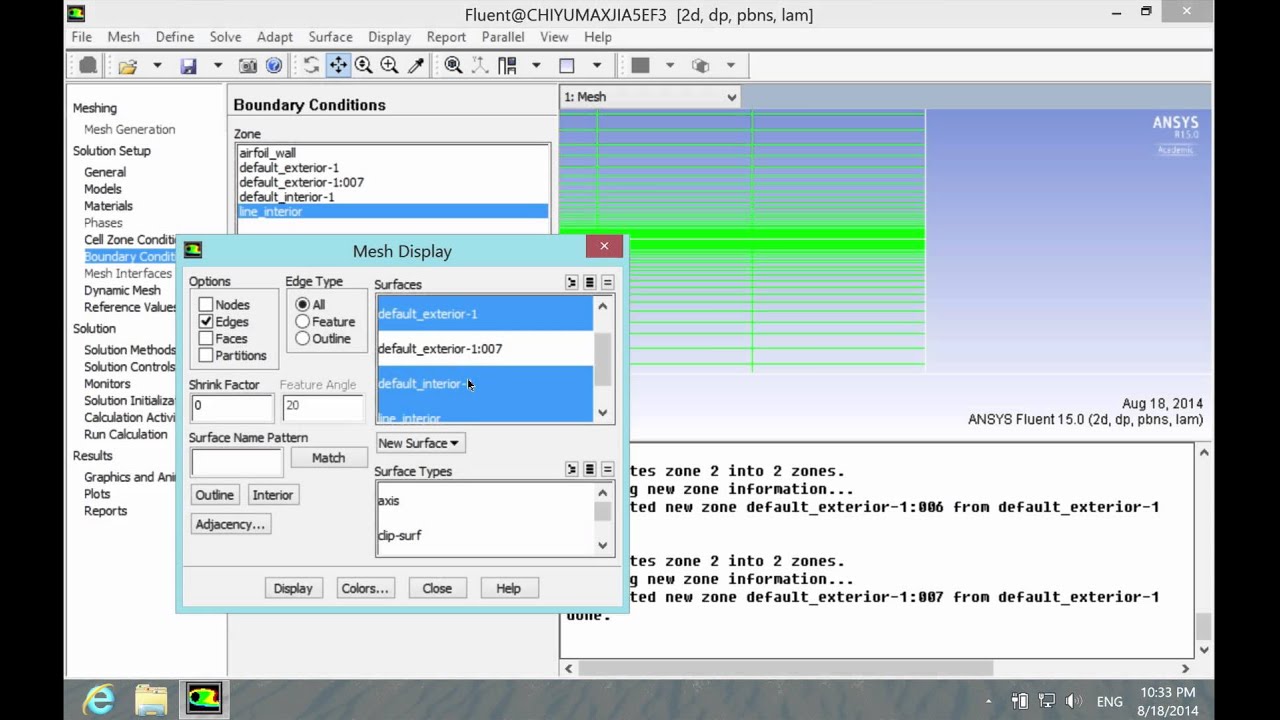Click the axis triad icon in toolbar
Image resolution: width=1280 pixels, height=720 pixels.
pos(480,66)
